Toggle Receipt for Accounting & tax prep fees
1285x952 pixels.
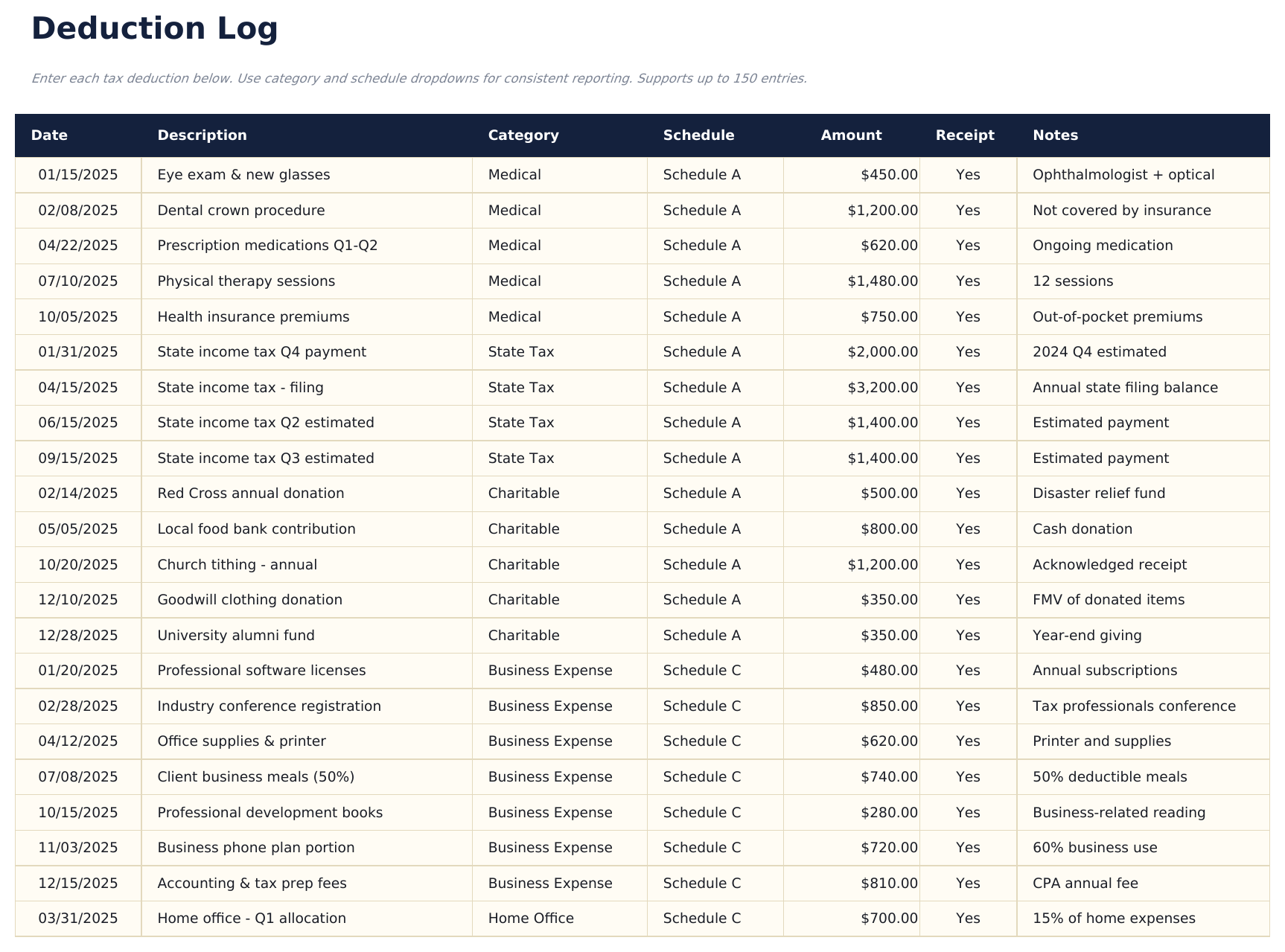point(966,884)
